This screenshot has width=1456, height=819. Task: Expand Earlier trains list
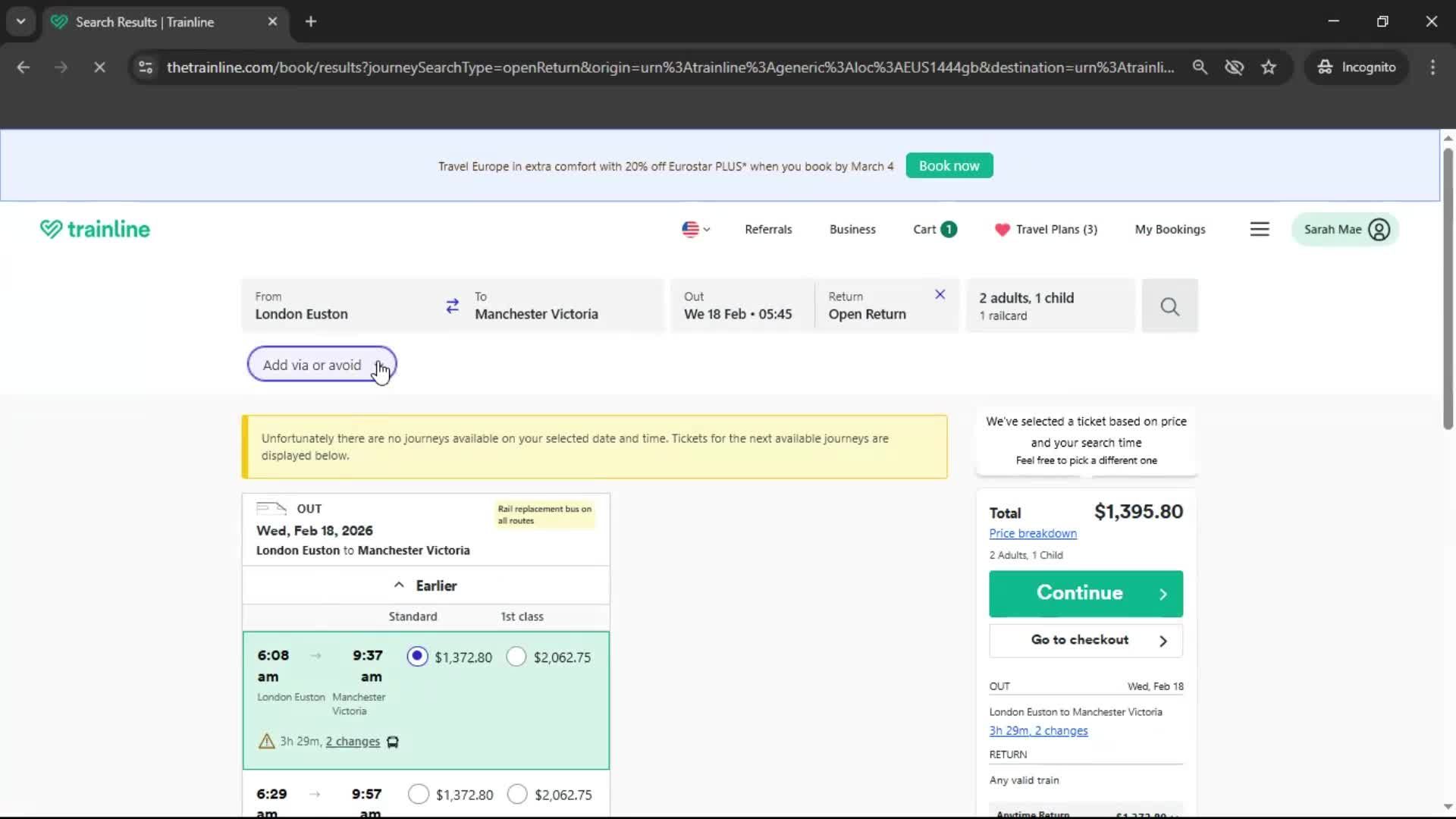(425, 585)
